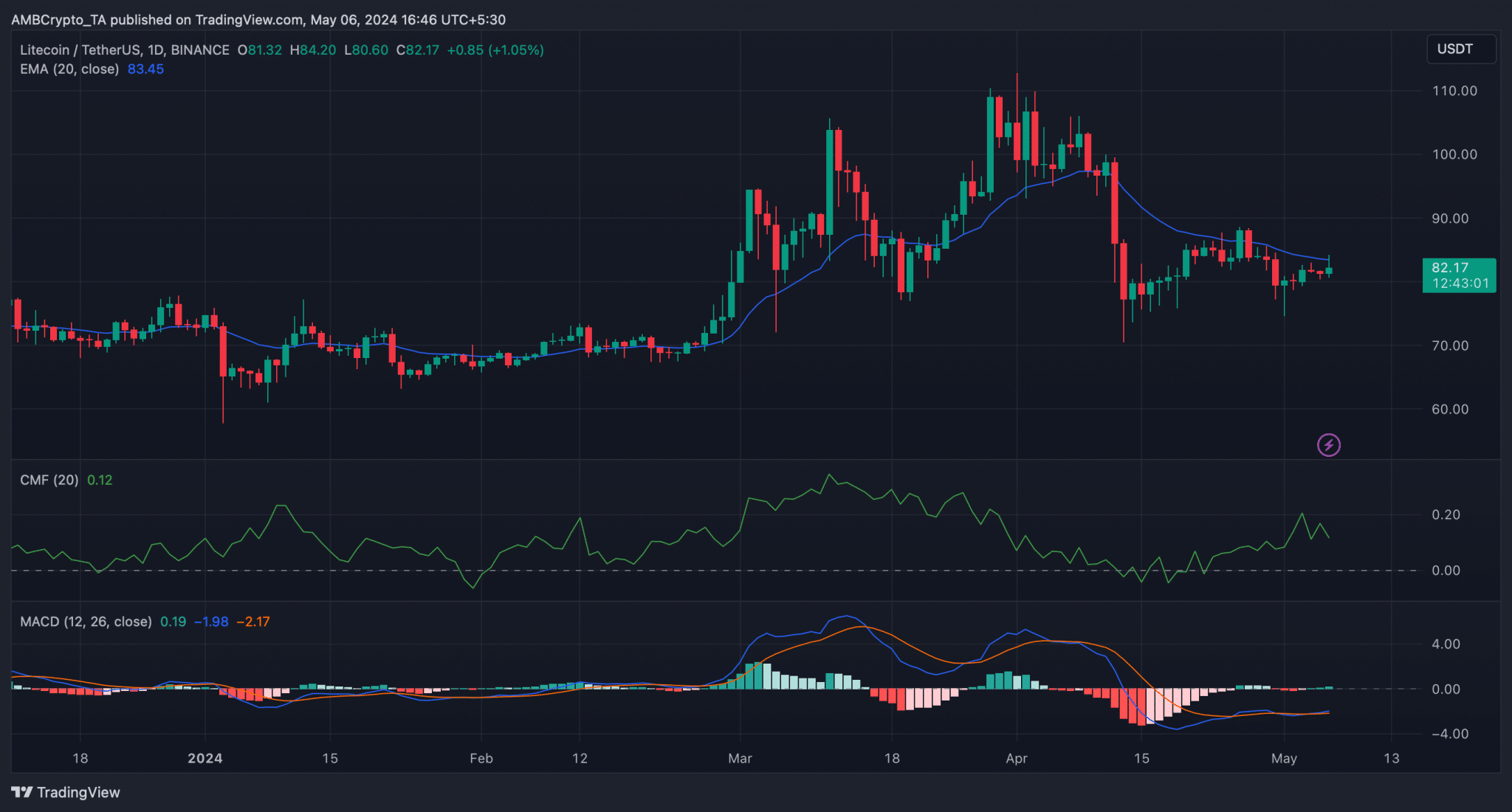The width and height of the screenshot is (1512, 812).
Task: Click the 110.00 price axis label
Action: pyautogui.click(x=1454, y=91)
